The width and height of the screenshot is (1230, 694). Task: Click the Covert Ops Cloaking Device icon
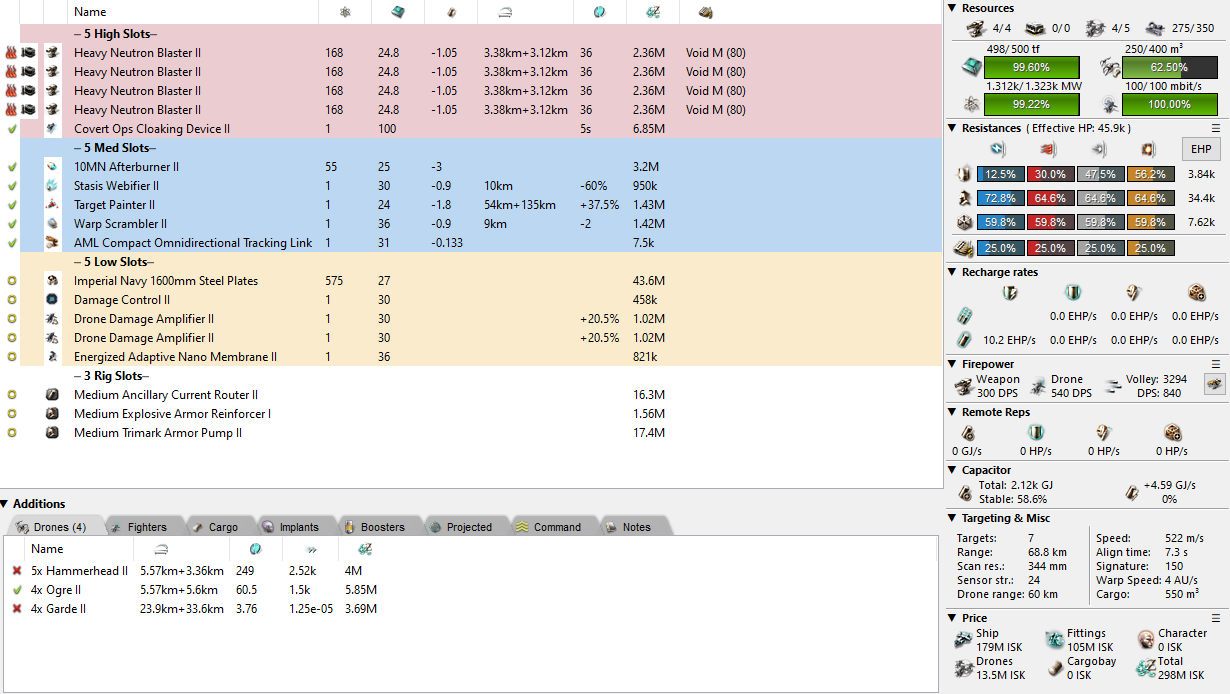(x=52, y=129)
